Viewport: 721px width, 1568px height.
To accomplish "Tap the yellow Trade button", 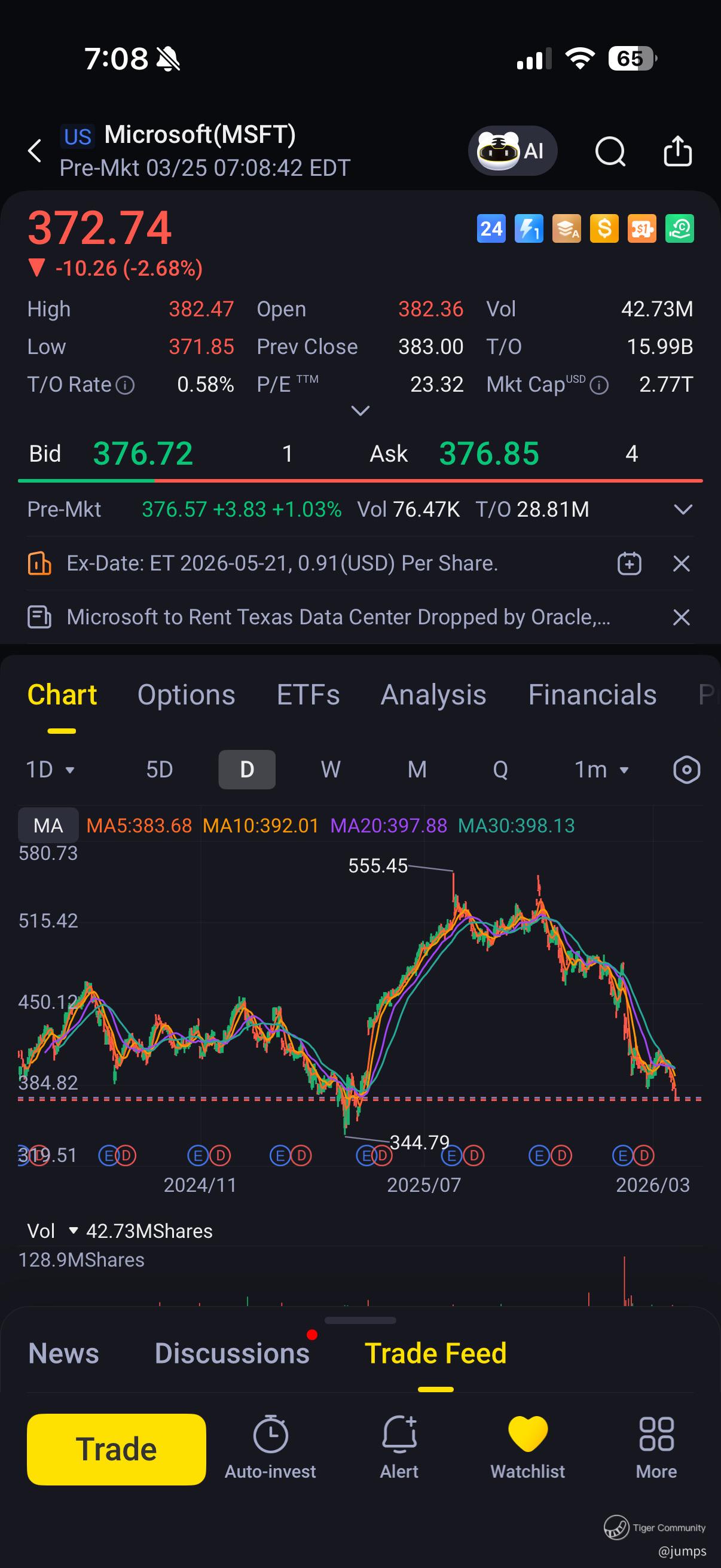I will [x=116, y=1450].
